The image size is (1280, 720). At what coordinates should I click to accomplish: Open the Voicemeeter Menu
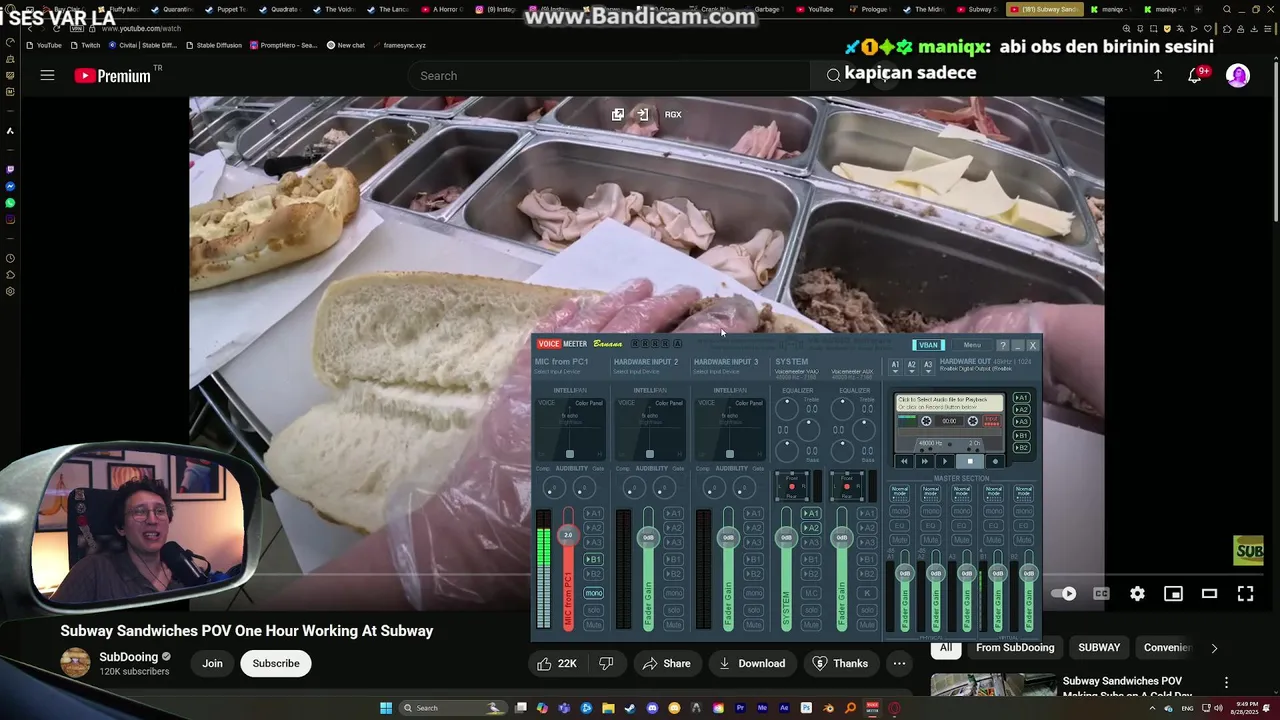point(972,345)
